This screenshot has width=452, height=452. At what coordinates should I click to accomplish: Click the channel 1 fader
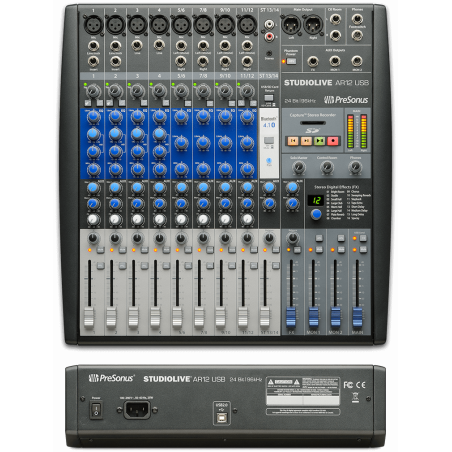[89, 317]
